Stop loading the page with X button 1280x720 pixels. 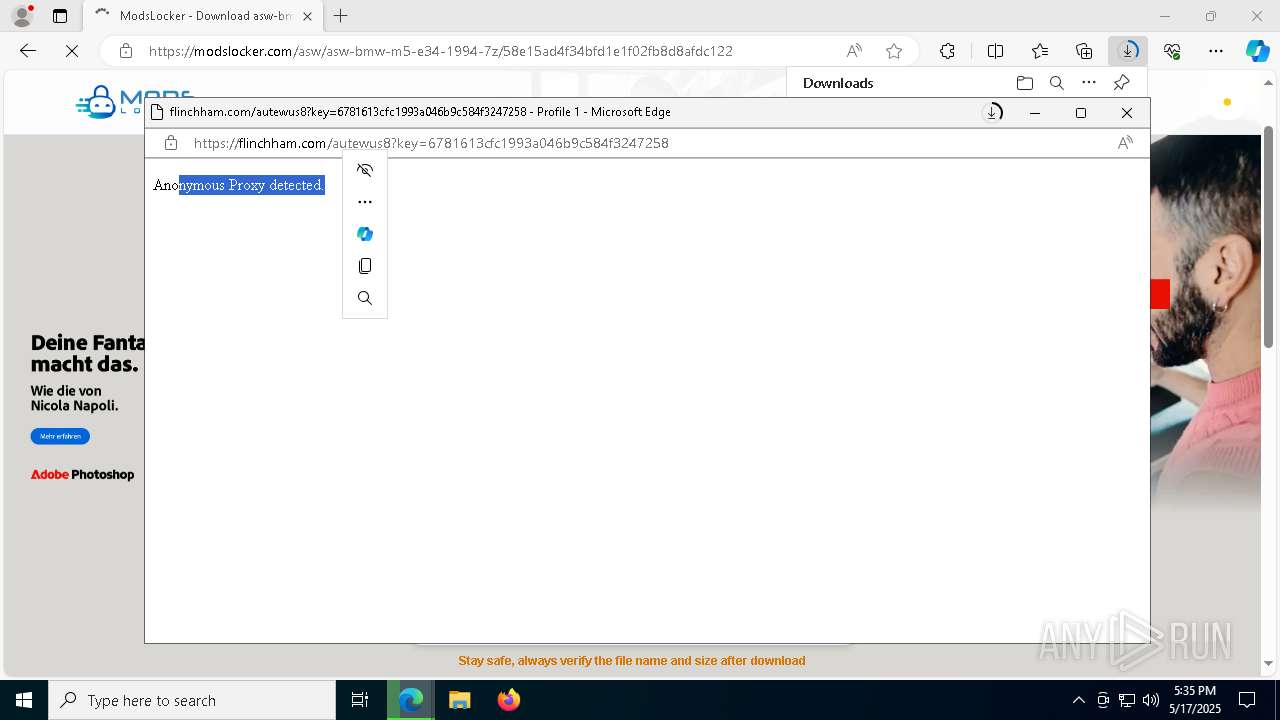pos(72,51)
